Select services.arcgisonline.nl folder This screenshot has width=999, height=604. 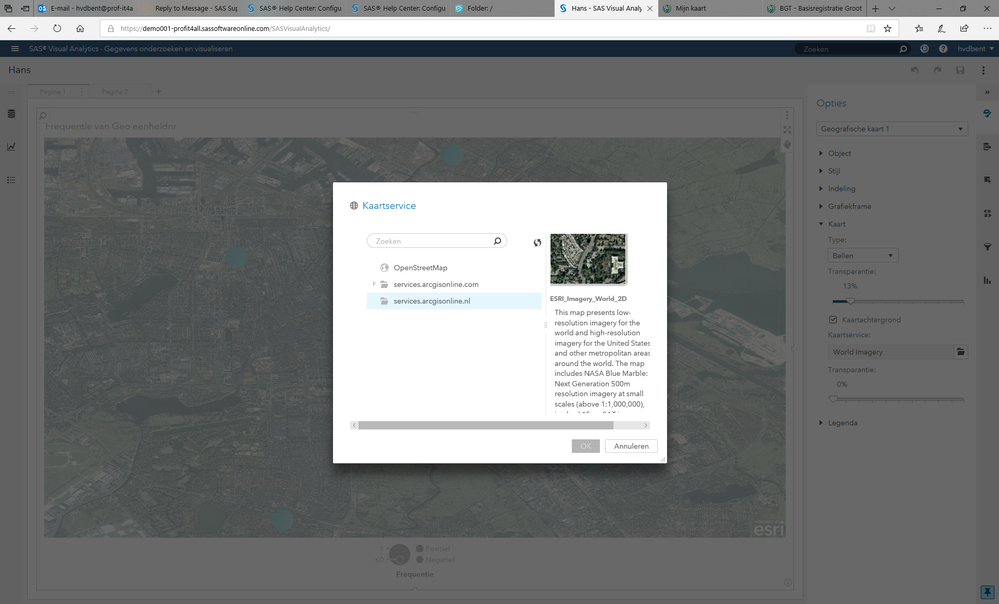coord(454,301)
